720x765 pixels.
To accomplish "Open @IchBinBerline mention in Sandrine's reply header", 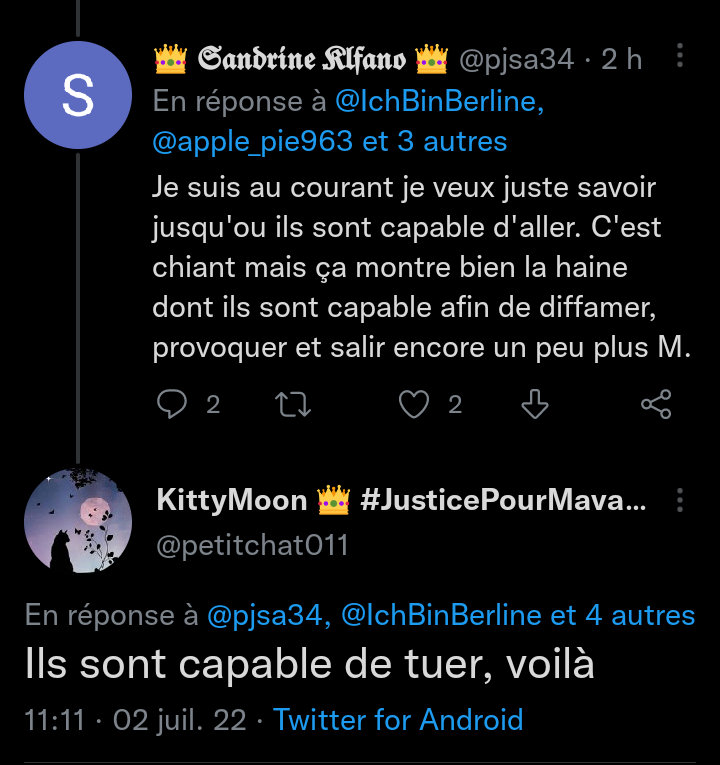I will (440, 102).
